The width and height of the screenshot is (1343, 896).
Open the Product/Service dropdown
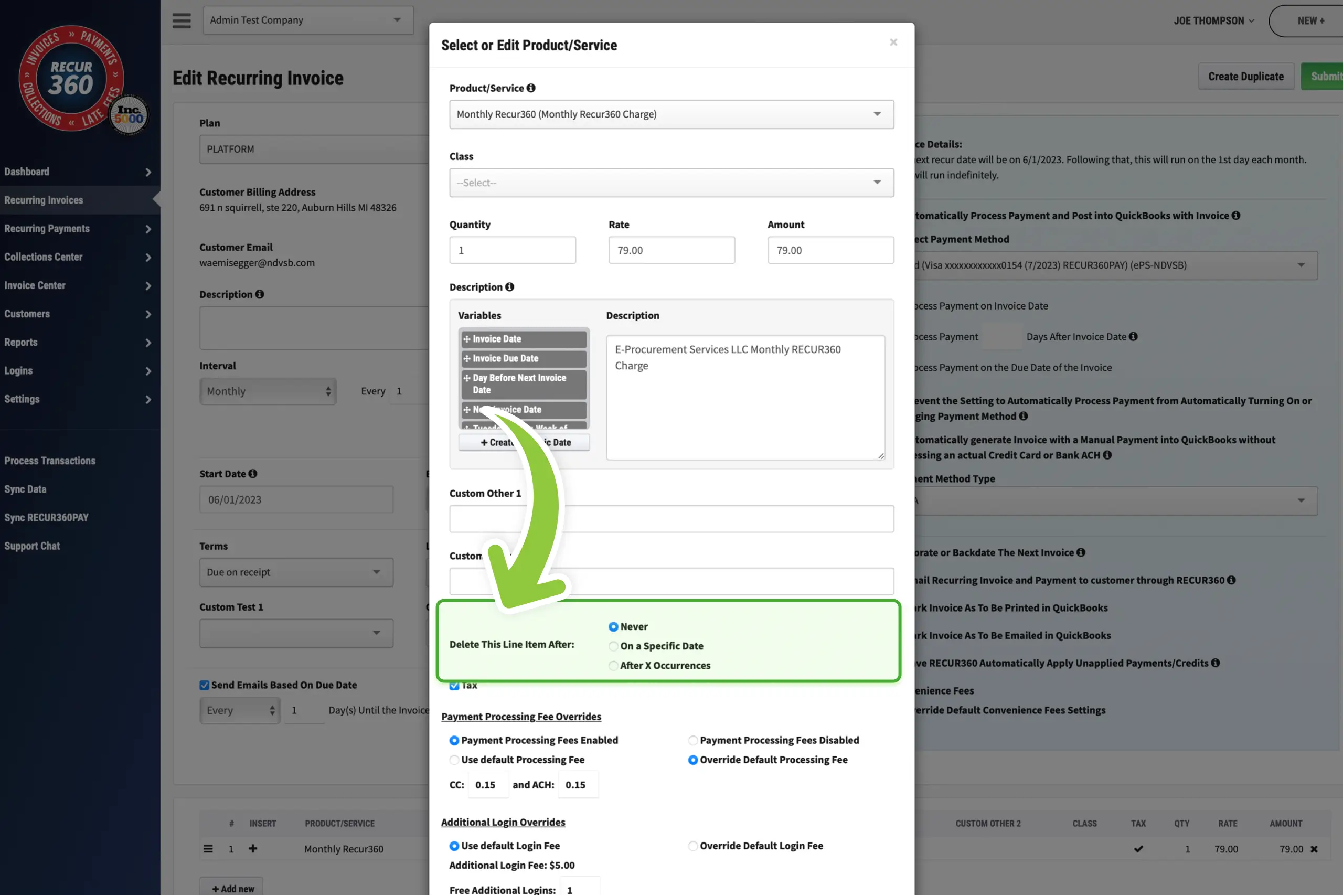(671, 114)
